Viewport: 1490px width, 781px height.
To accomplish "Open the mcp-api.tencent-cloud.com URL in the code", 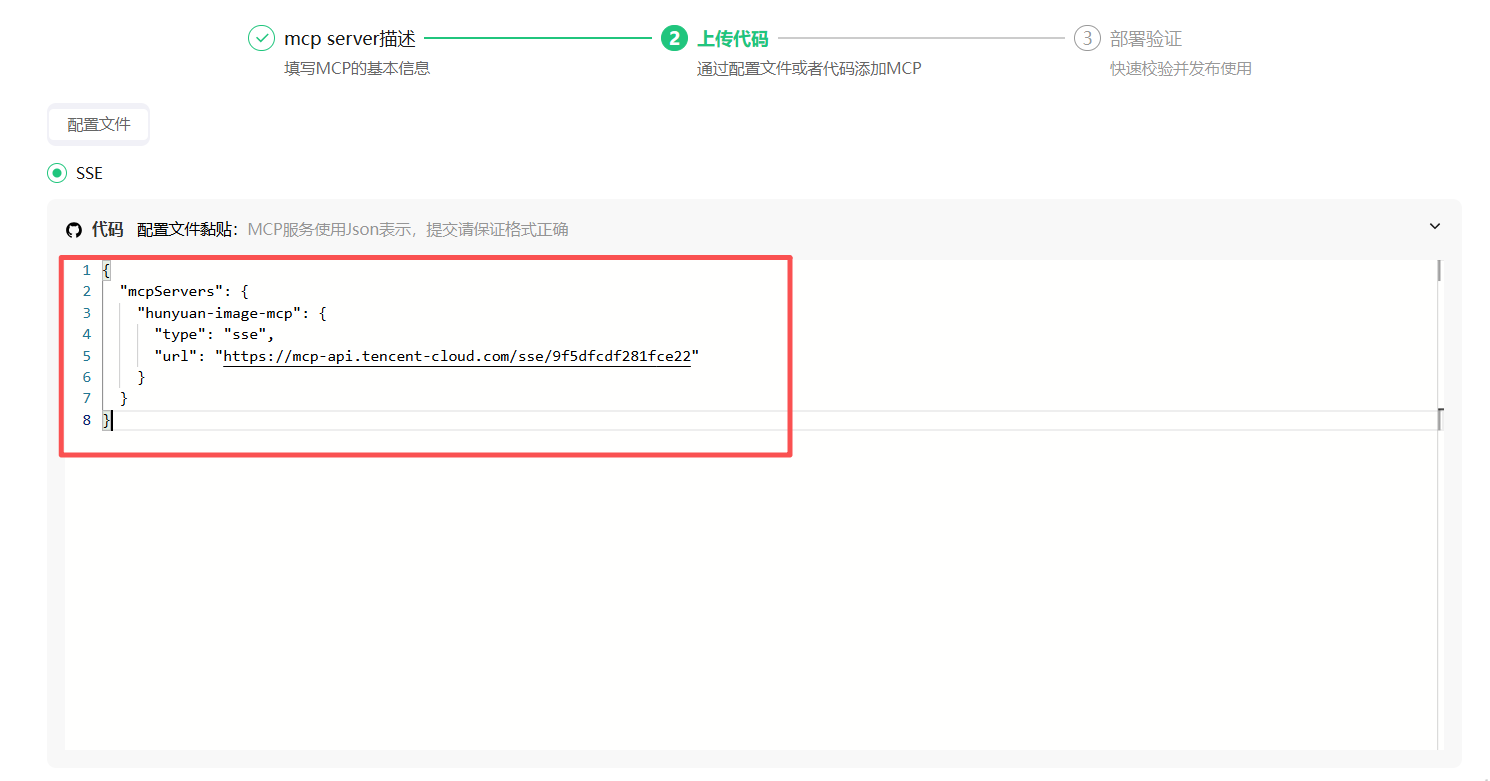I will point(457,356).
